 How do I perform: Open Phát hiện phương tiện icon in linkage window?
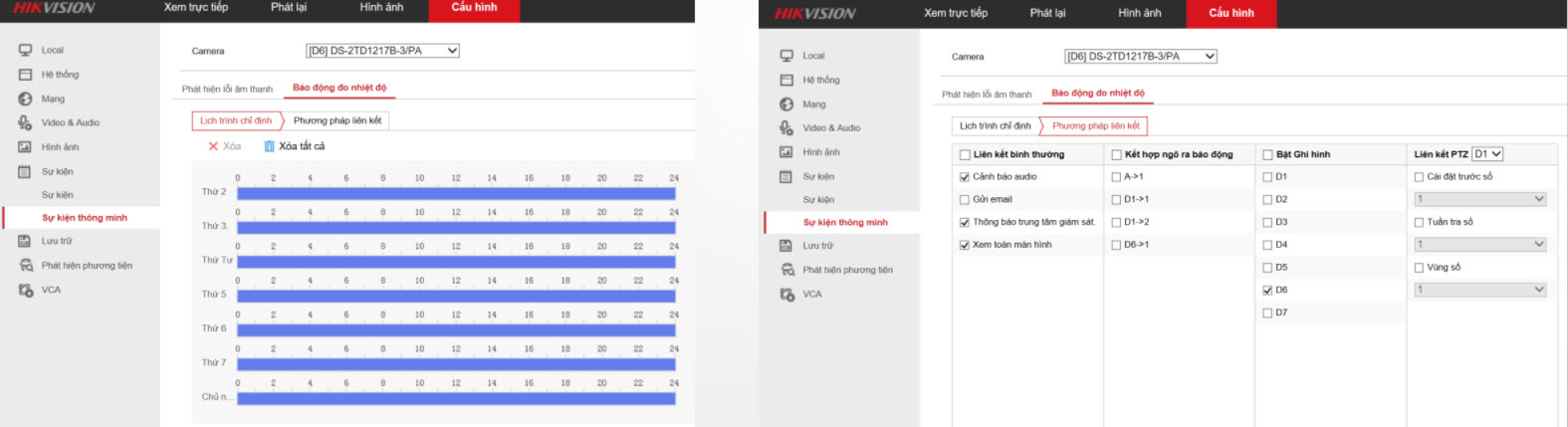click(786, 270)
